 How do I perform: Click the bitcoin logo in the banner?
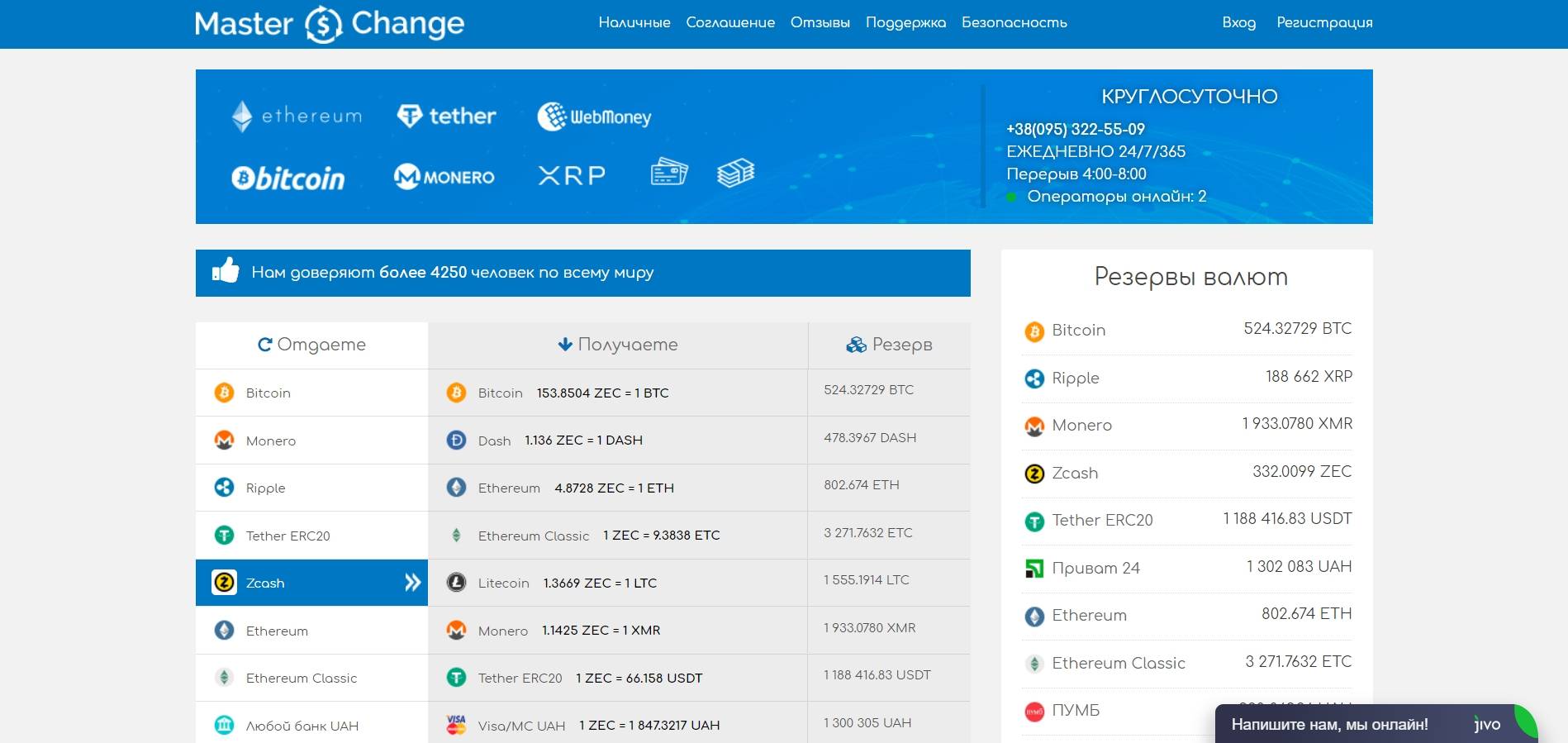point(287,178)
